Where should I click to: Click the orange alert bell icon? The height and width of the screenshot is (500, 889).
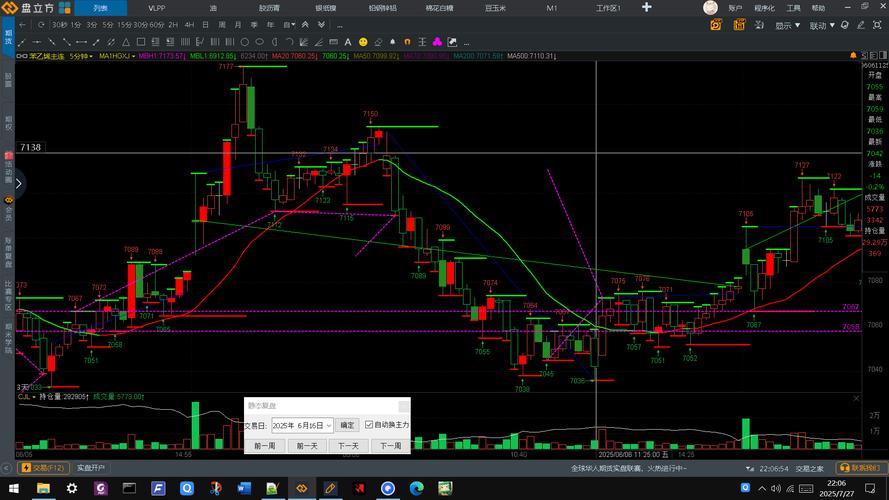(853, 56)
